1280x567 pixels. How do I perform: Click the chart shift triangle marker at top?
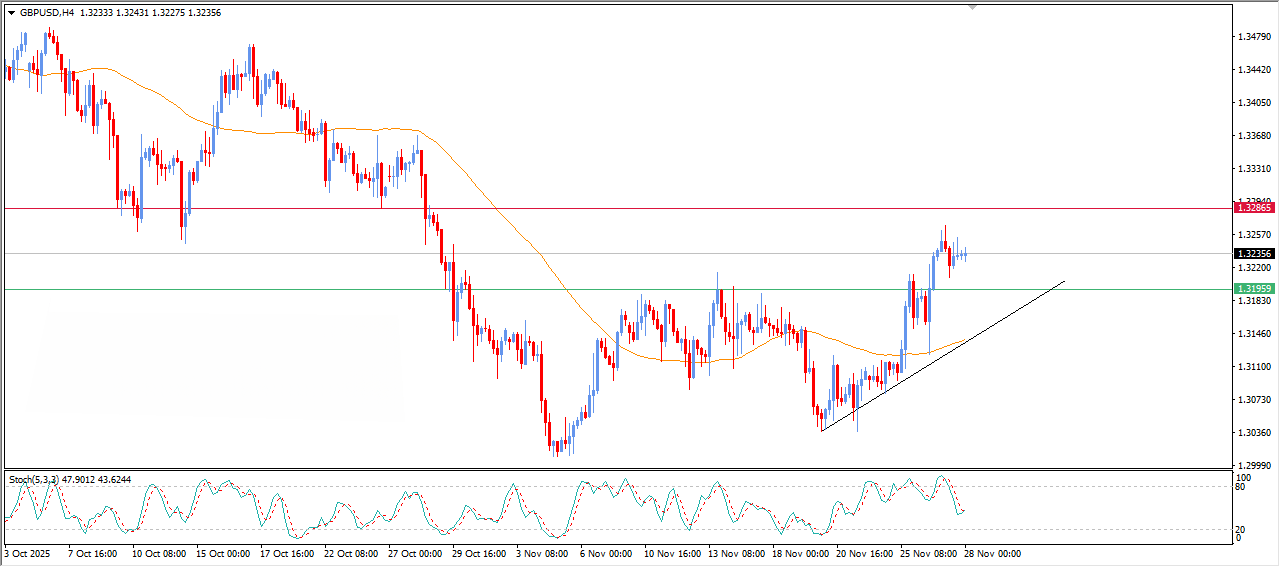click(x=972, y=7)
